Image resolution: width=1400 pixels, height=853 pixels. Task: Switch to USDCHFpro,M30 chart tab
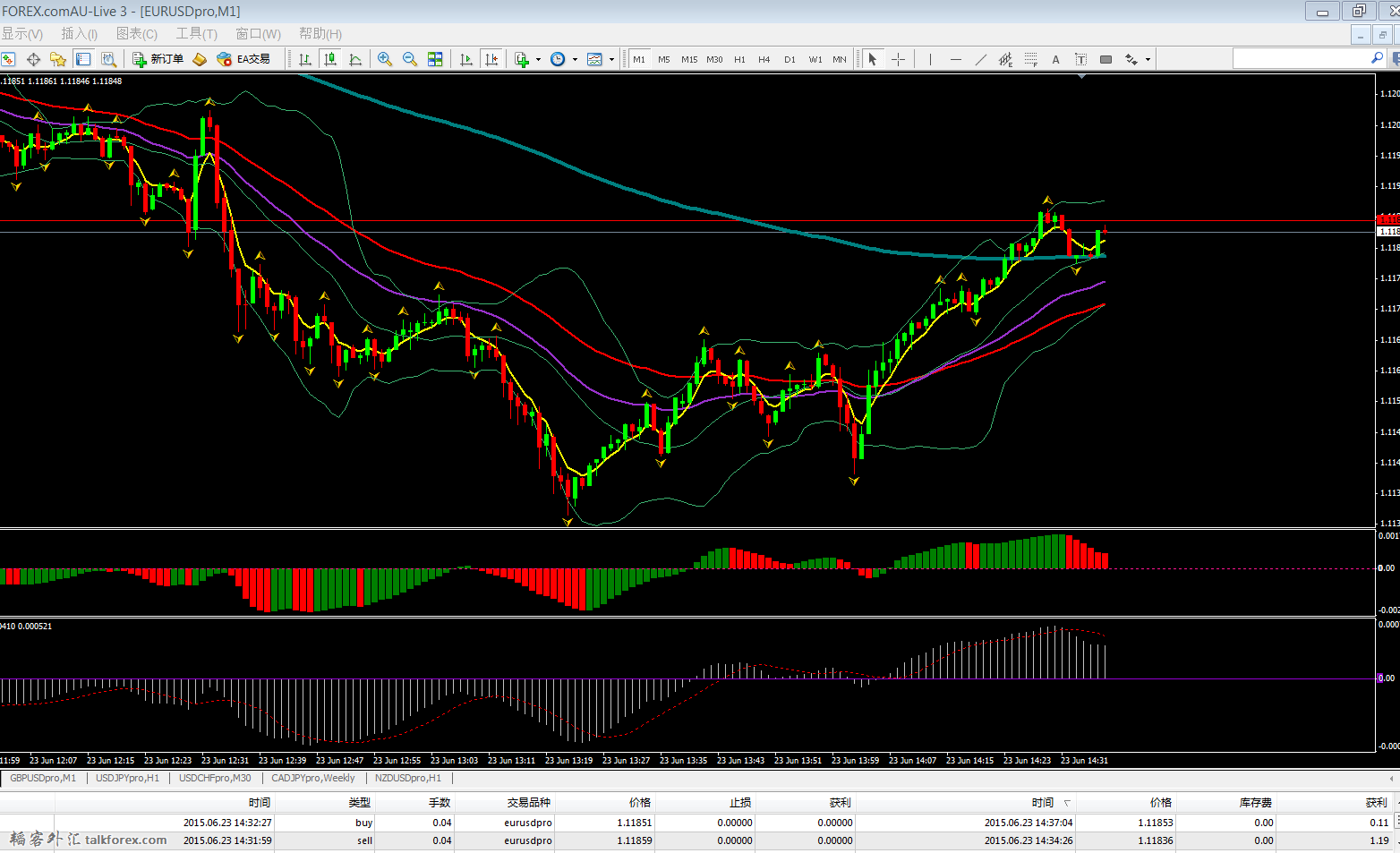(215, 778)
